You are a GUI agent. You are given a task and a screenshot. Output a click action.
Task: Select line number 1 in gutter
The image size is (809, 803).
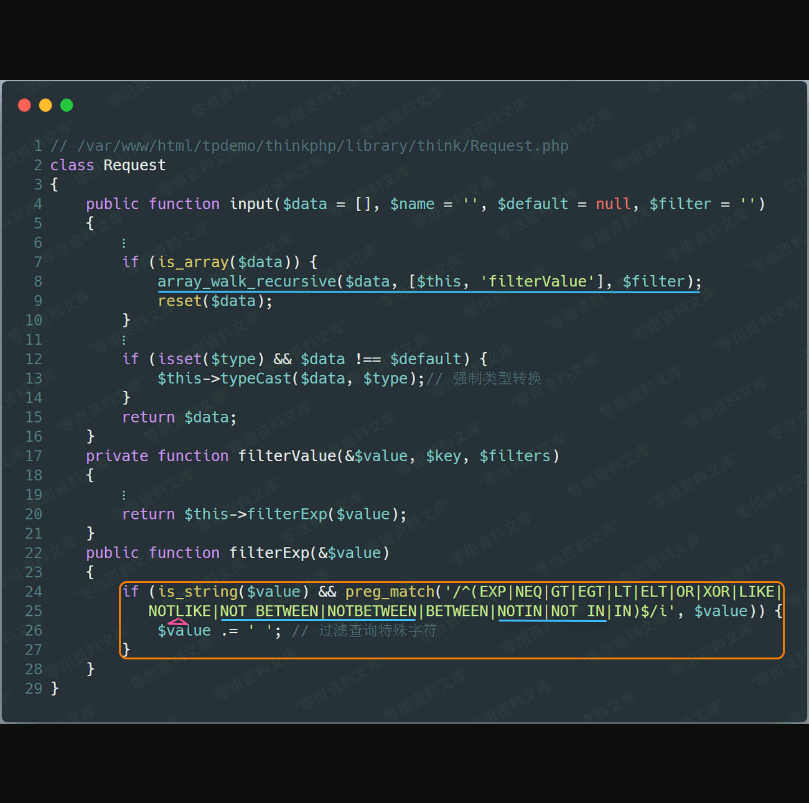(x=37, y=146)
